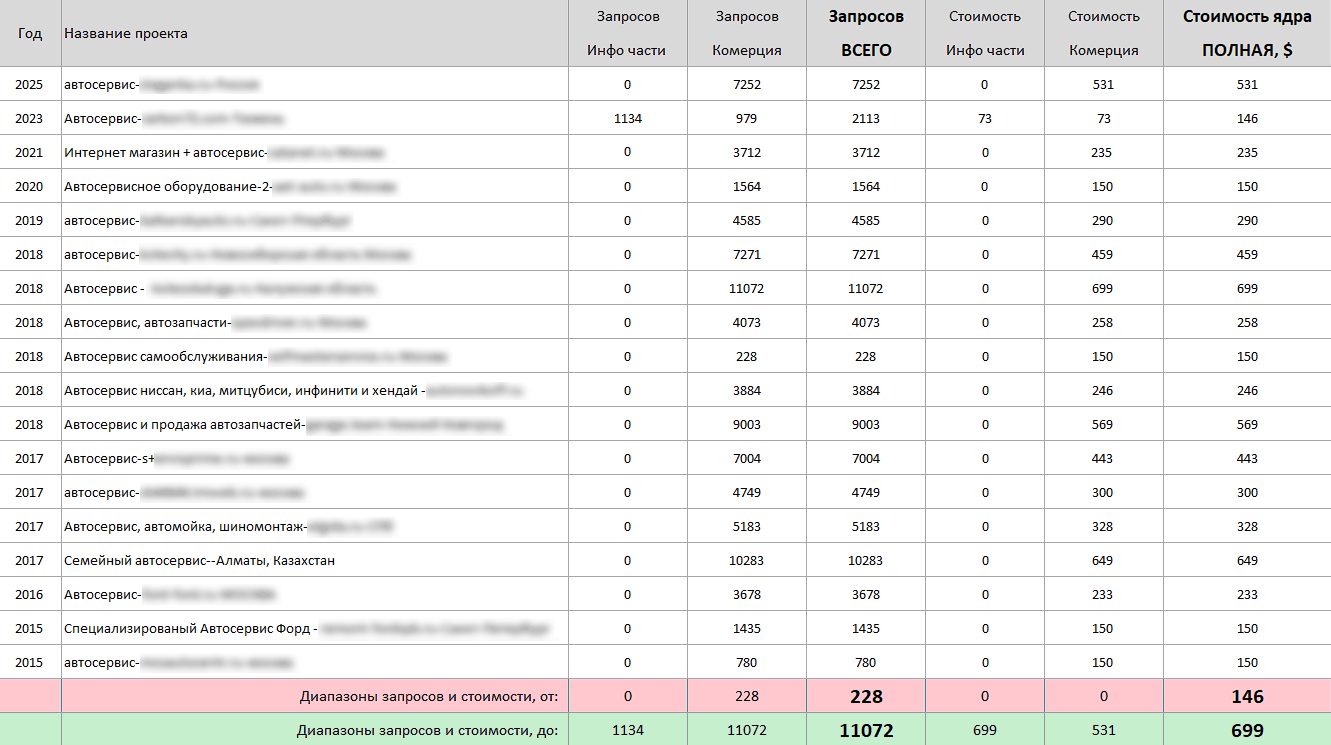Select the bold 146 in pink summary row
1331x745 pixels.
1247,697
